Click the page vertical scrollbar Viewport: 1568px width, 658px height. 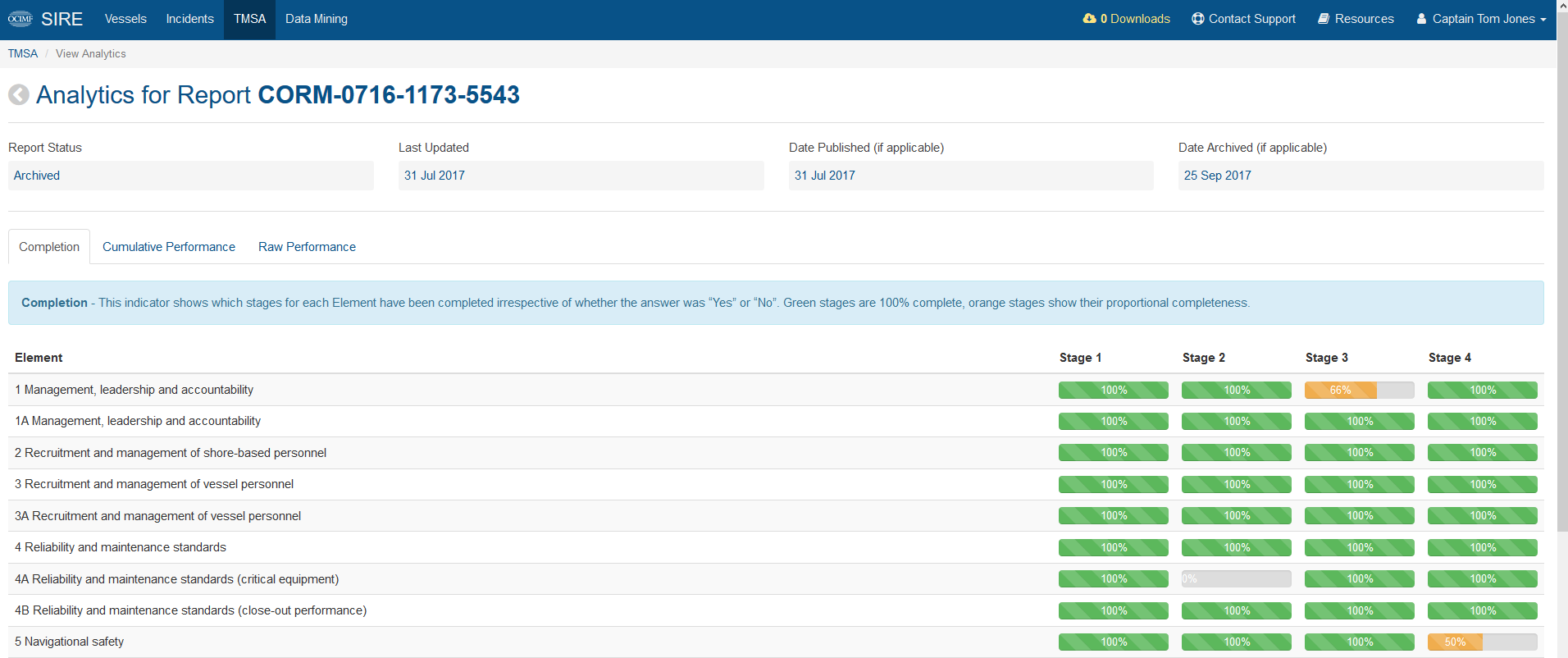click(x=1562, y=271)
